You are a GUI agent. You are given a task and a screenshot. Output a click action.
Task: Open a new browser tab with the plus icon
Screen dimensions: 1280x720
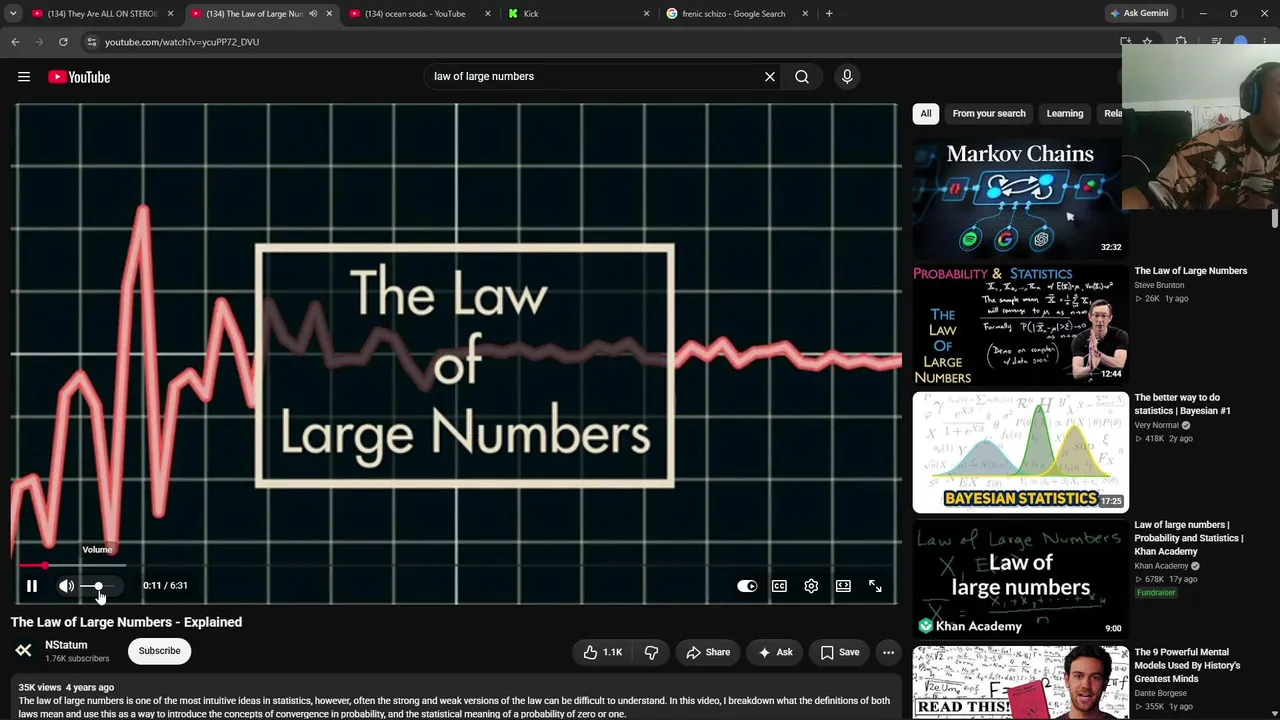829,14
